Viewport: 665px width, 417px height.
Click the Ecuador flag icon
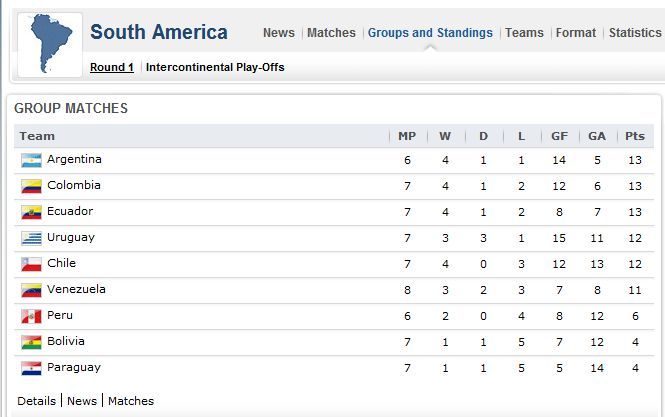point(31,212)
